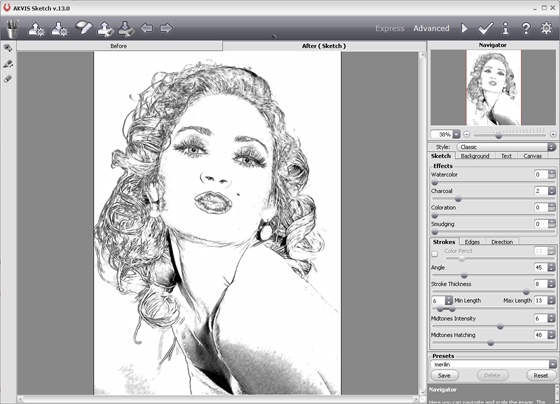
Task: Click the Undo left arrow
Action: [146, 28]
